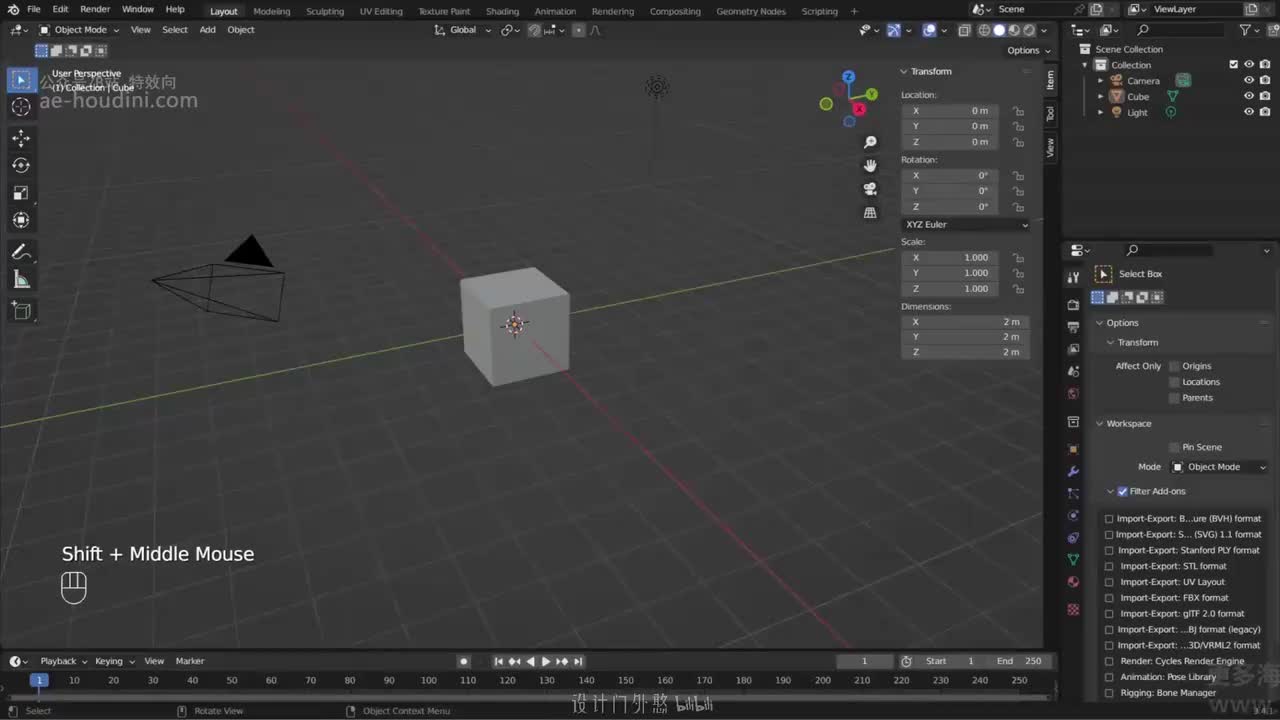Expand the Camera item in outliner
The width and height of the screenshot is (1280, 720).
pyautogui.click(x=1101, y=81)
